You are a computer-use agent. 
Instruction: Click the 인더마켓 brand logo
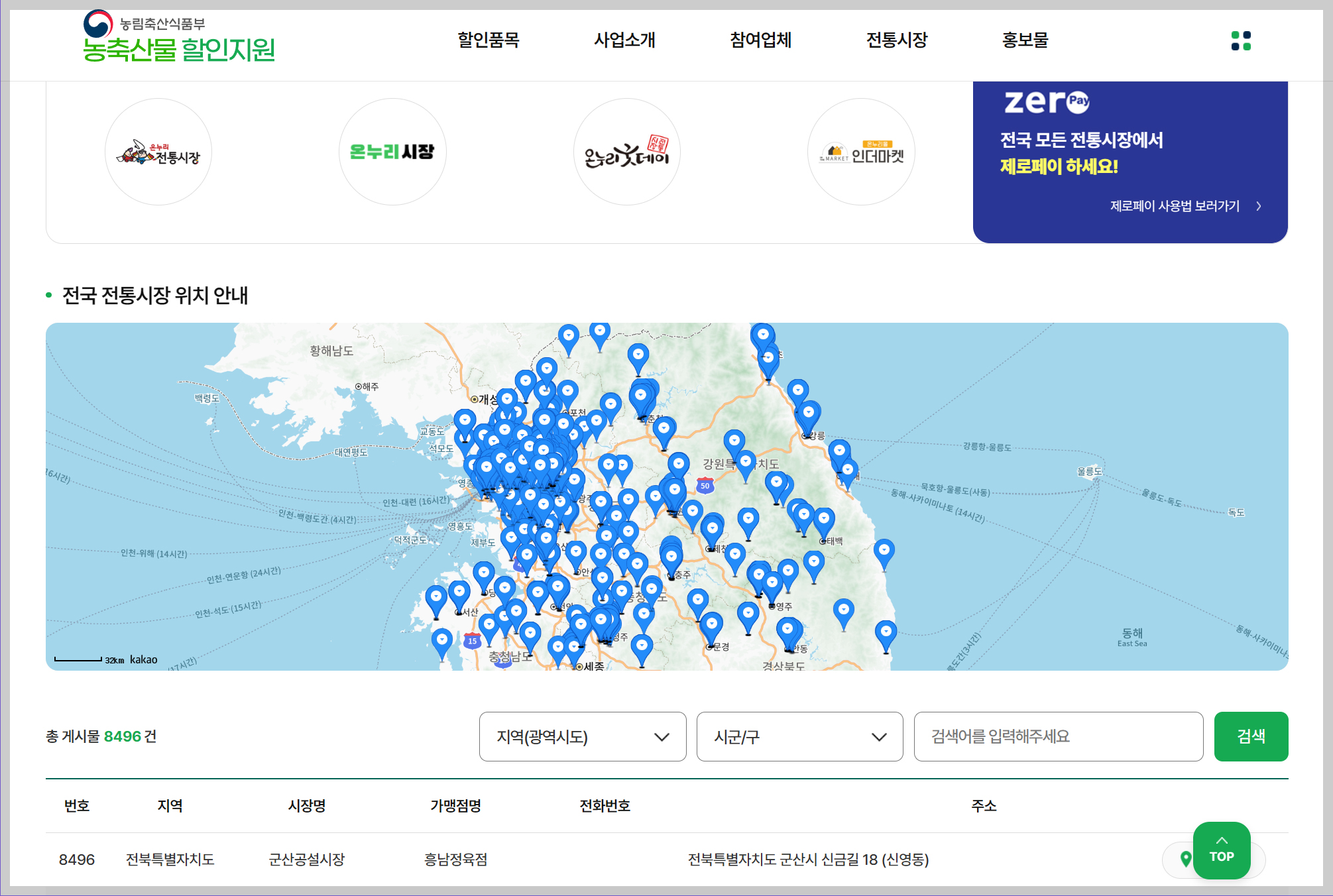[x=861, y=152]
